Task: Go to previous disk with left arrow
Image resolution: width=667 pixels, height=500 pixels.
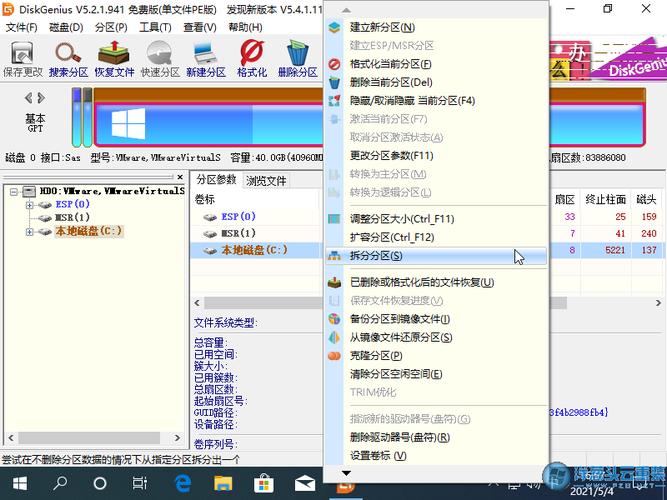Action: [x=29, y=98]
